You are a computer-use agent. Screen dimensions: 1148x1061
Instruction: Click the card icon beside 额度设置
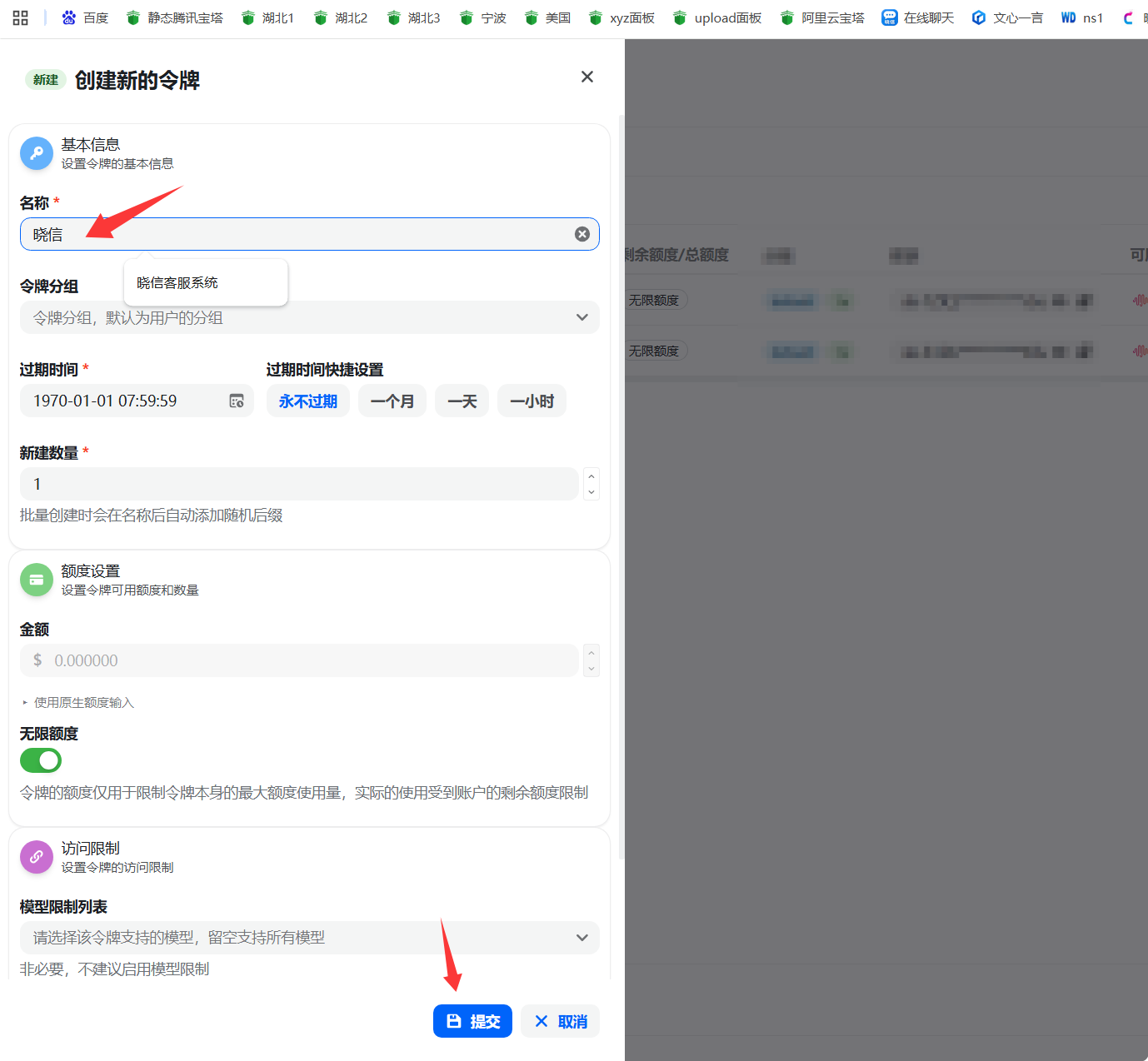(37, 580)
